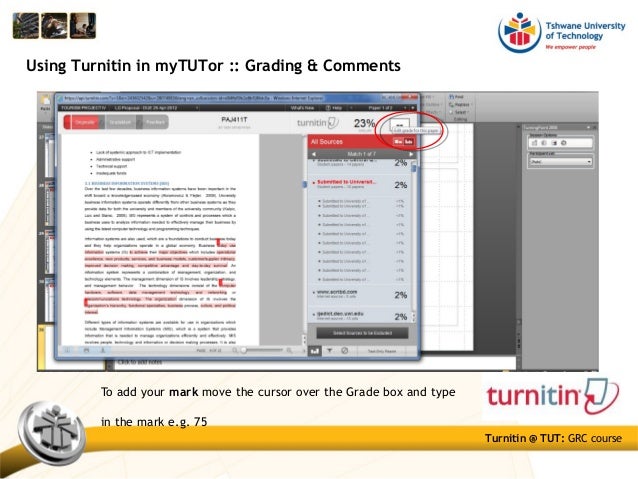Screen dimensions: 638x479
Task: Open the Select dropdown in PowerPoint ribbon
Action: (458, 112)
